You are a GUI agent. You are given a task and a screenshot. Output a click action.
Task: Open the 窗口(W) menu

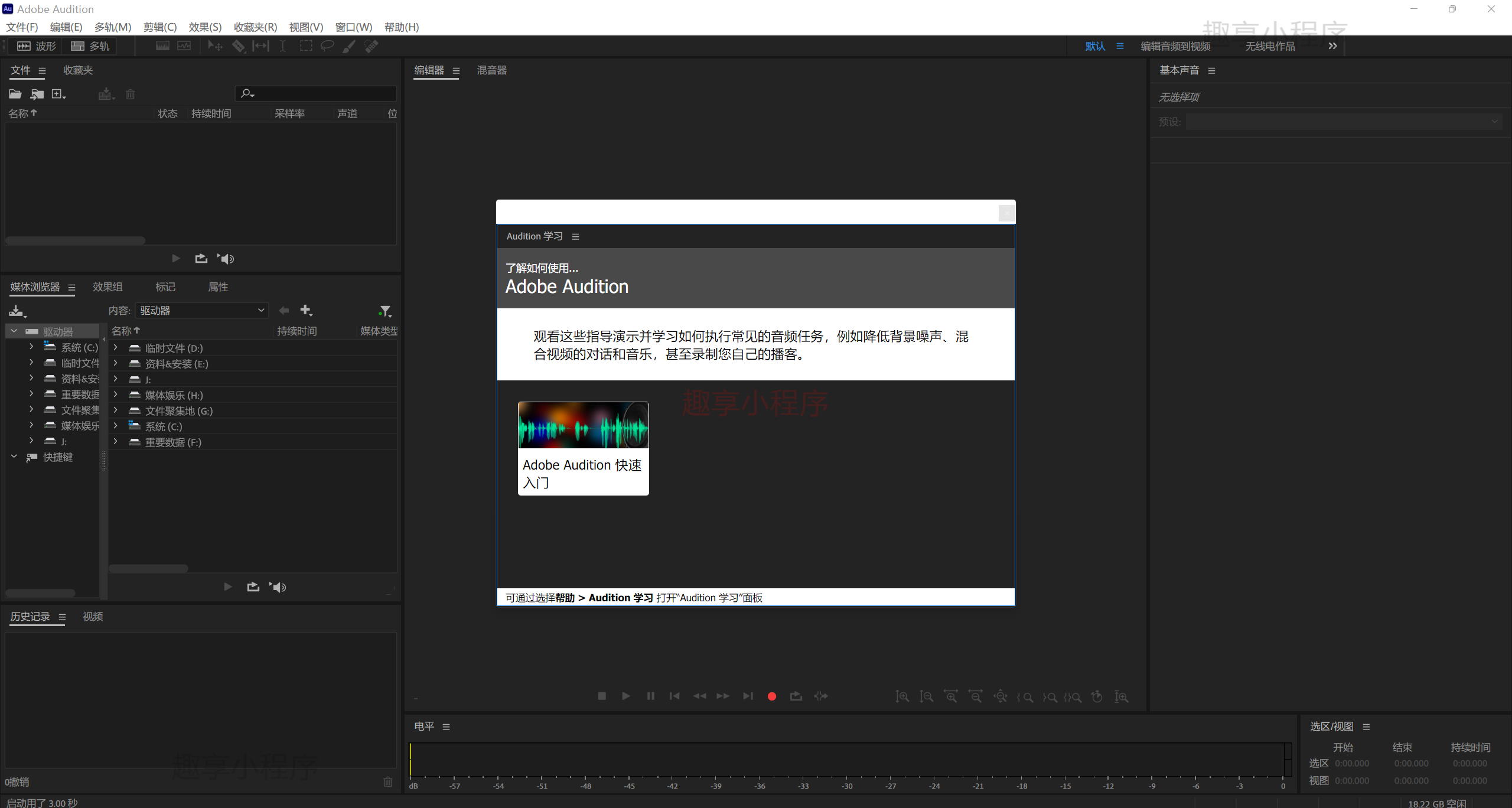353,27
